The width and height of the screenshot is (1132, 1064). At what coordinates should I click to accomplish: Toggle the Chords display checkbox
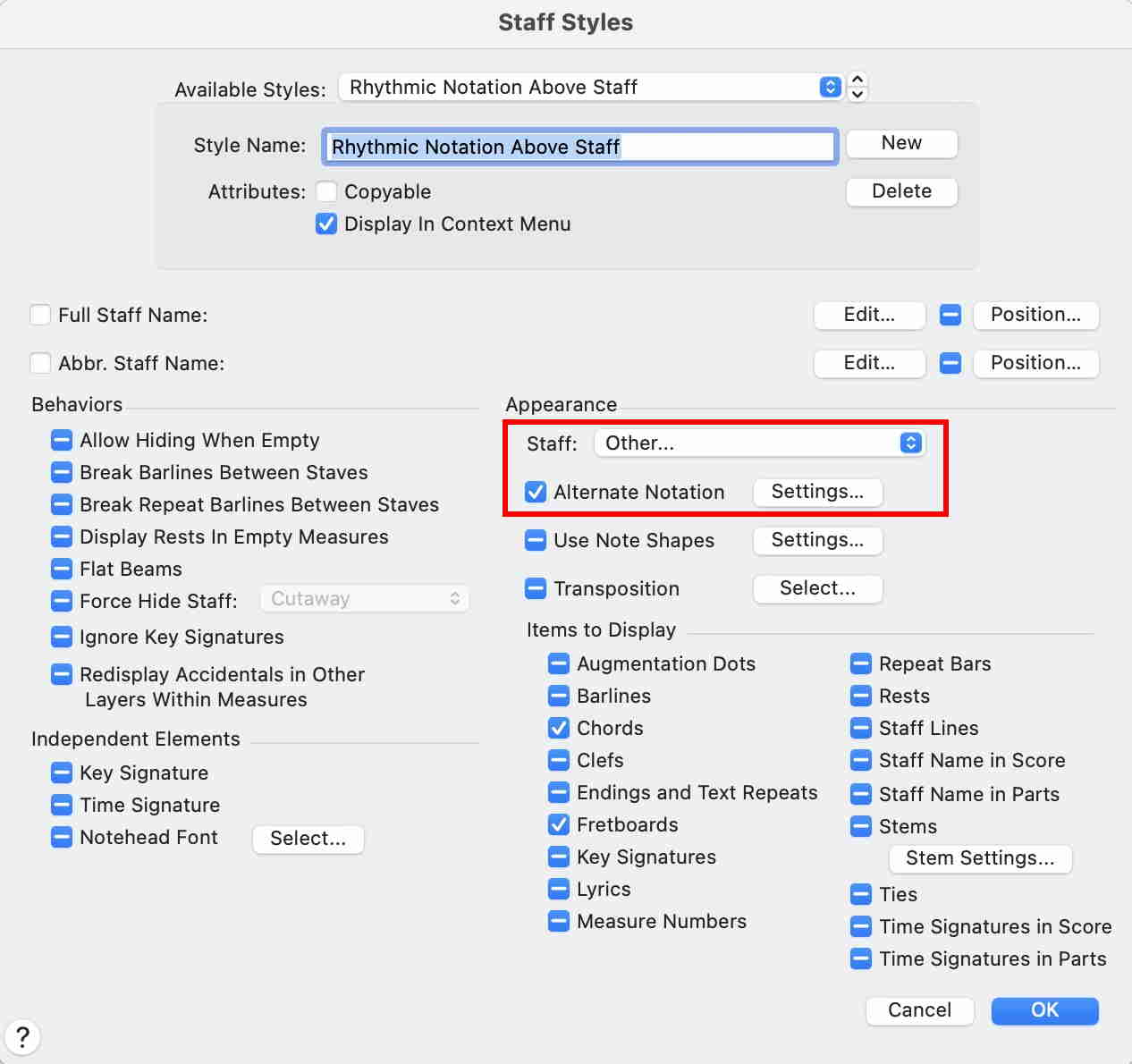(559, 729)
